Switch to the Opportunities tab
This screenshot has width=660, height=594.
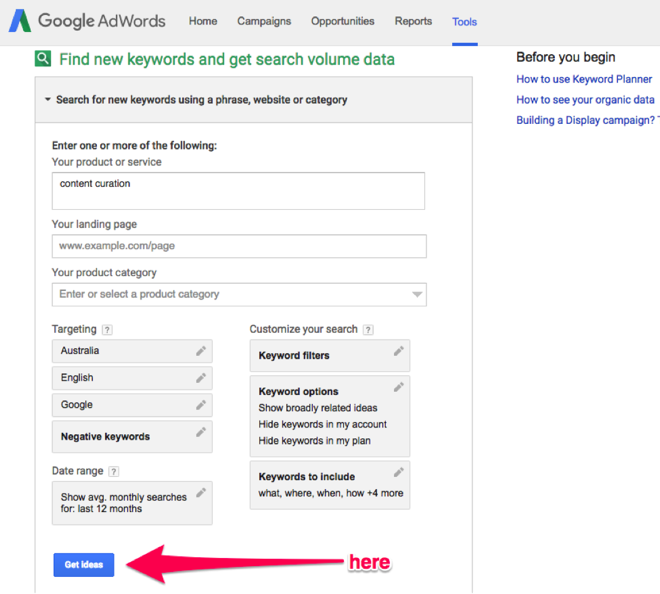pos(343,21)
